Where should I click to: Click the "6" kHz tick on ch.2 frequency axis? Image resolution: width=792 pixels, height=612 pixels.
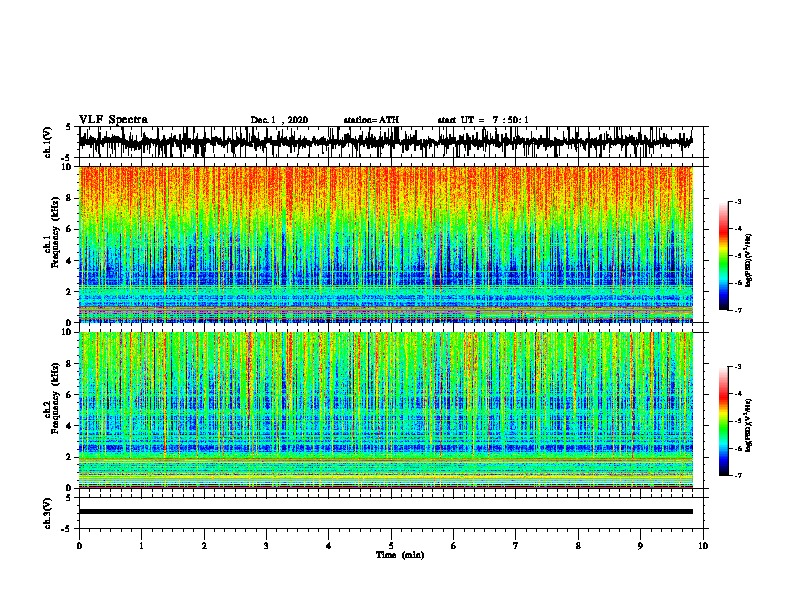(70, 394)
